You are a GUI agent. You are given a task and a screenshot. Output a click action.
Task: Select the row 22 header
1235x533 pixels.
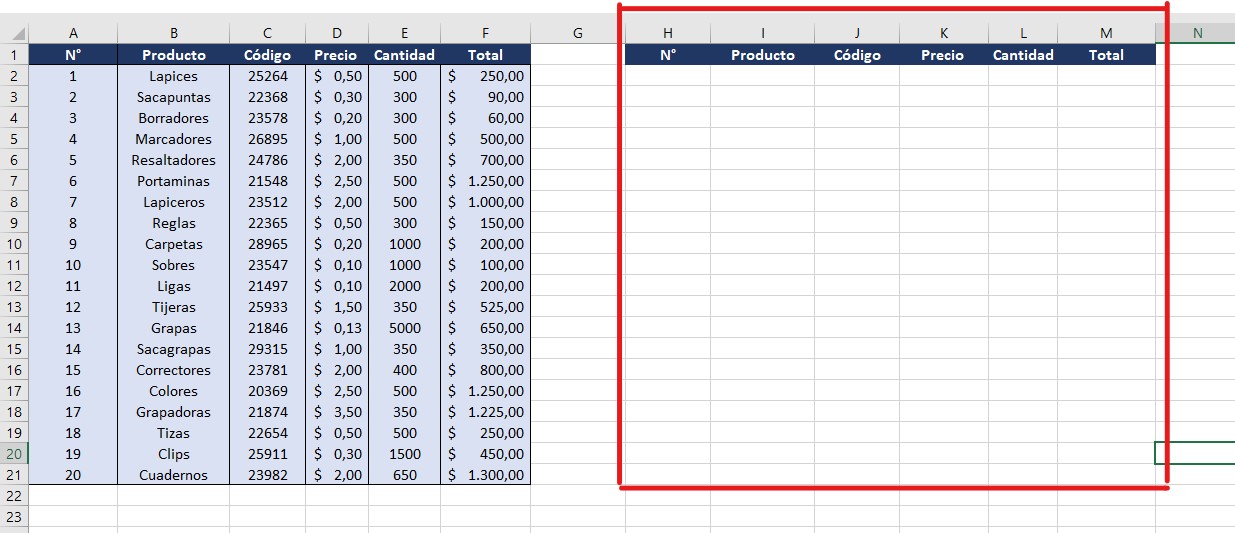pyautogui.click(x=14, y=496)
